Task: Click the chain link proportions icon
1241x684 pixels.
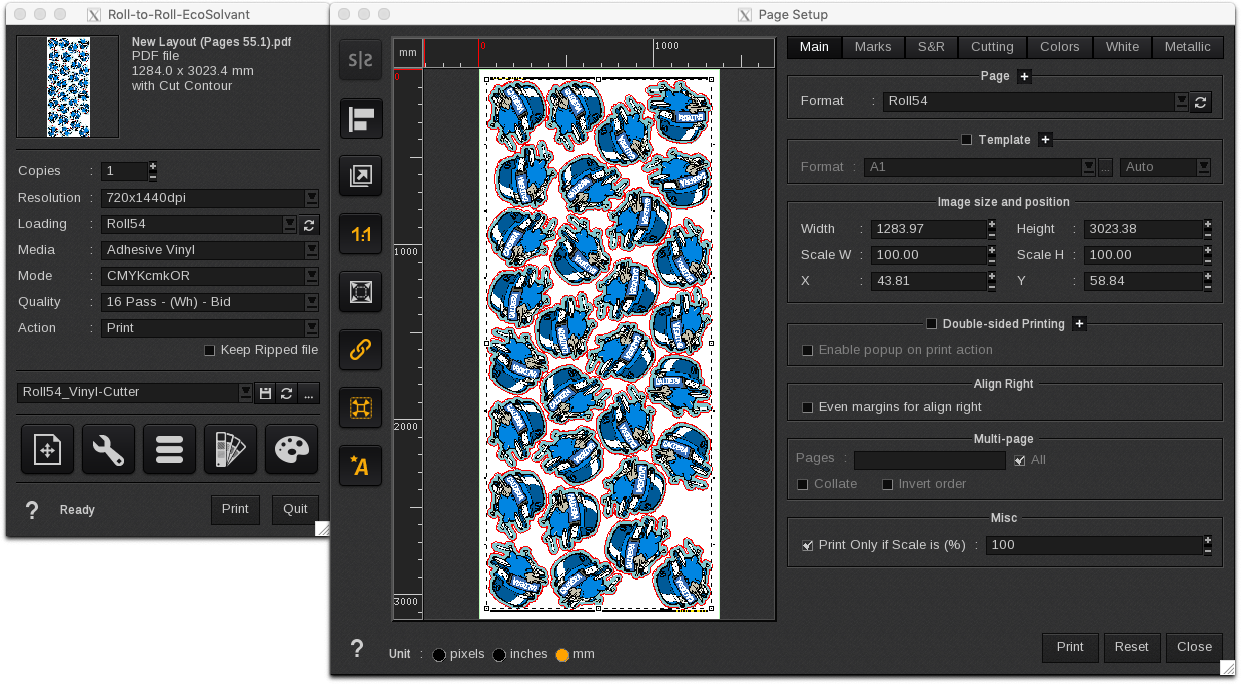Action: coord(360,349)
